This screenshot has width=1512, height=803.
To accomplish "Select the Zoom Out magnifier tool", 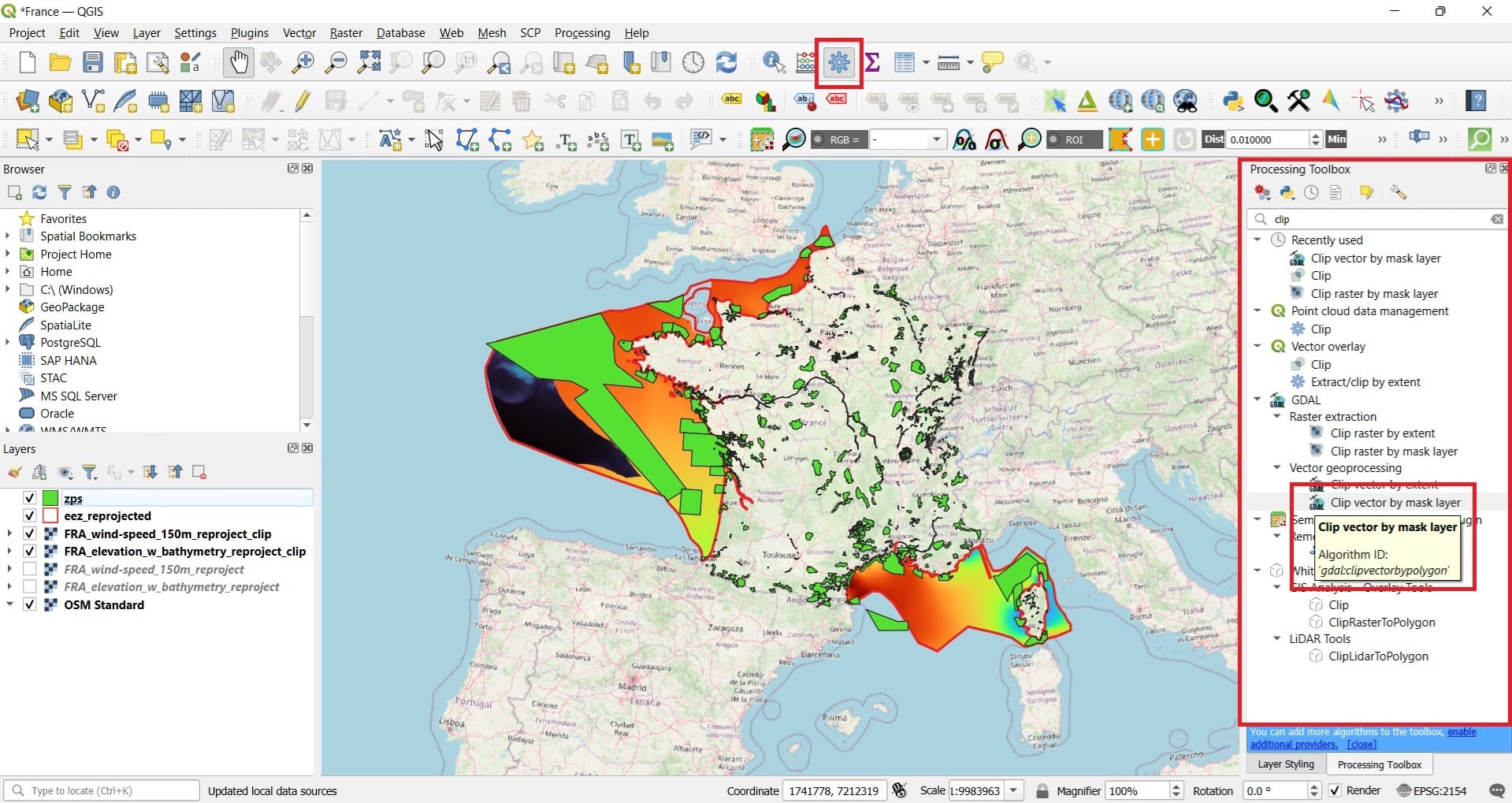I will point(336,62).
